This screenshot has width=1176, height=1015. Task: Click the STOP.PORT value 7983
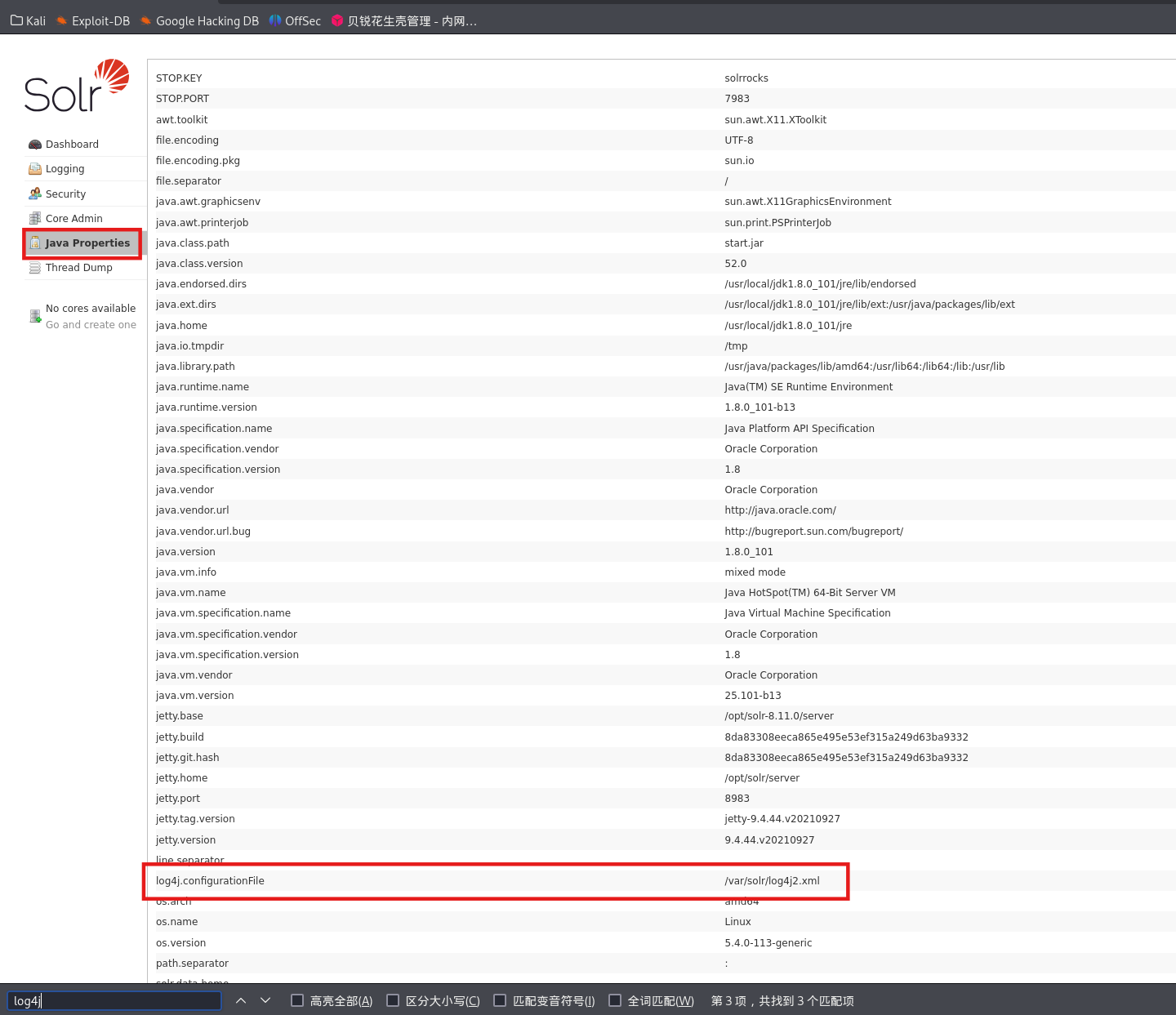click(x=737, y=98)
